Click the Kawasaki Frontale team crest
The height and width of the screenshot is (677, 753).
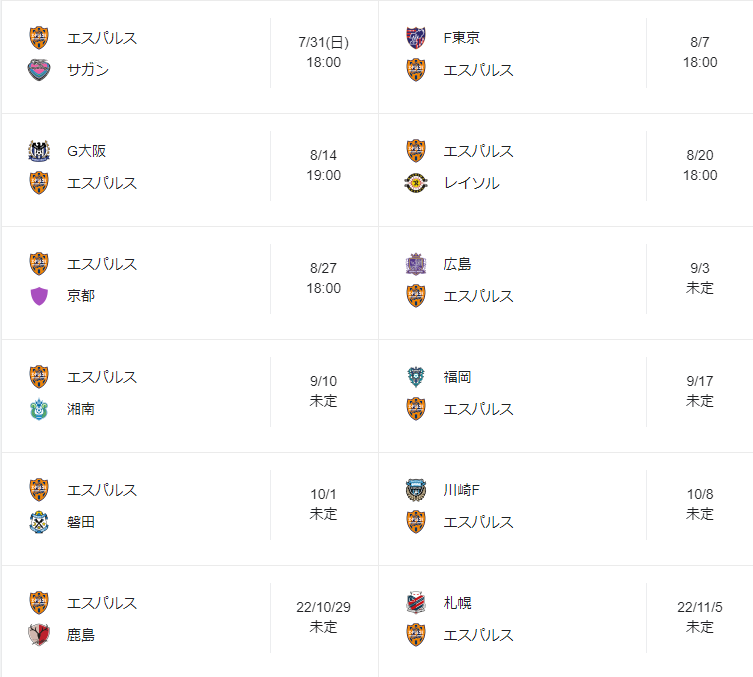(416, 490)
